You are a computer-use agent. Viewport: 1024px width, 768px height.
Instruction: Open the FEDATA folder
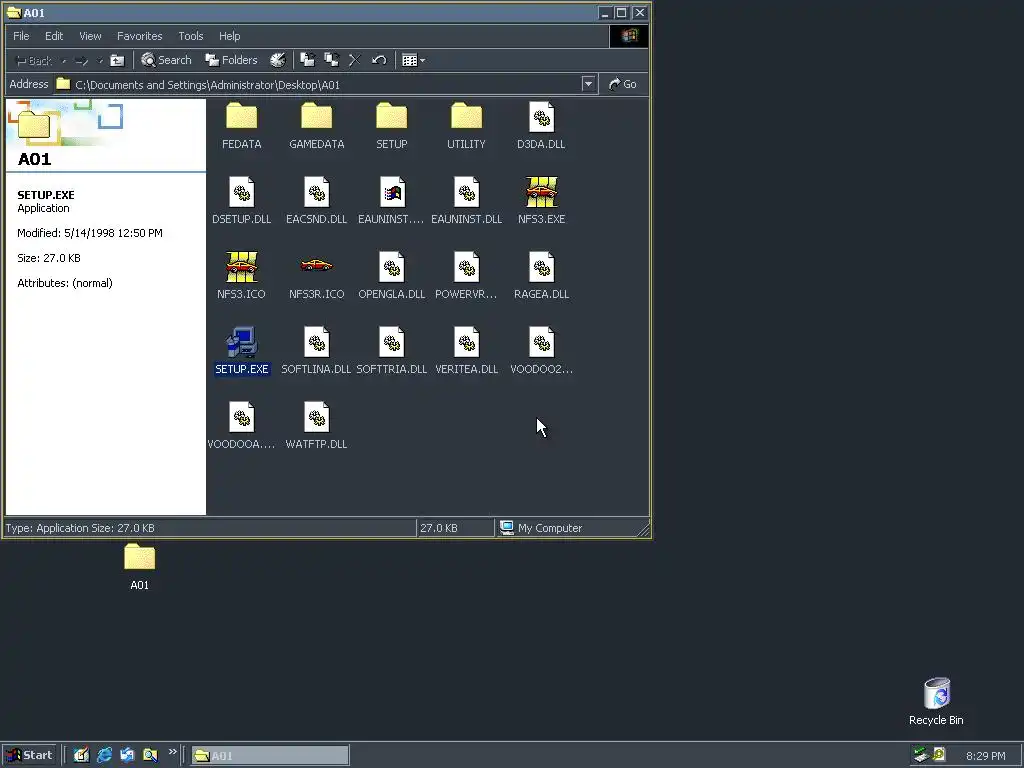pos(242,126)
